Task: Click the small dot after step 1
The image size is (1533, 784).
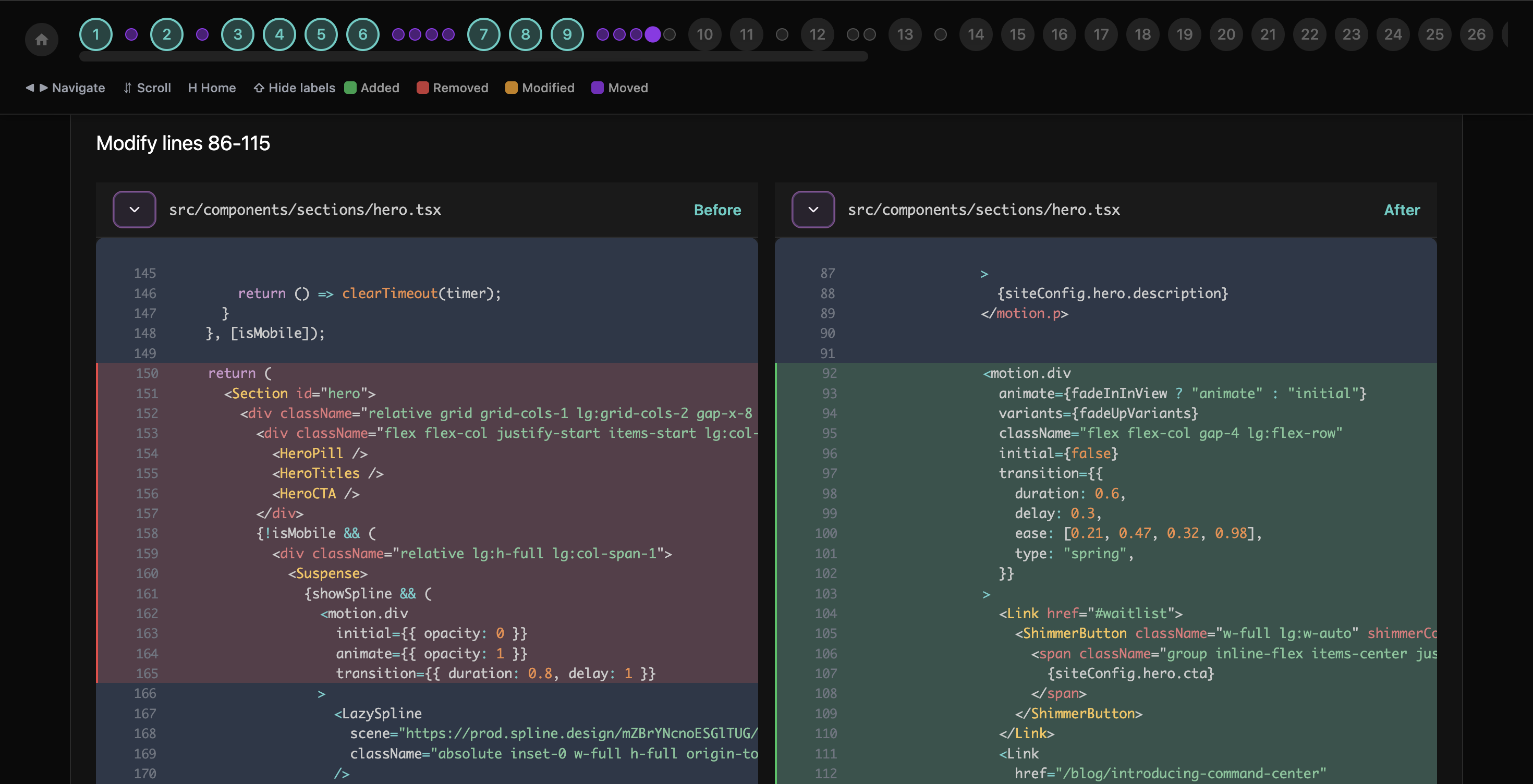Action: (131, 34)
